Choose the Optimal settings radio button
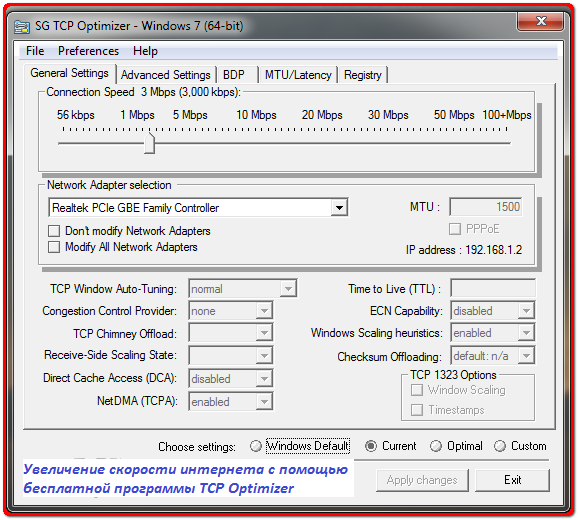 pyautogui.click(x=436, y=446)
